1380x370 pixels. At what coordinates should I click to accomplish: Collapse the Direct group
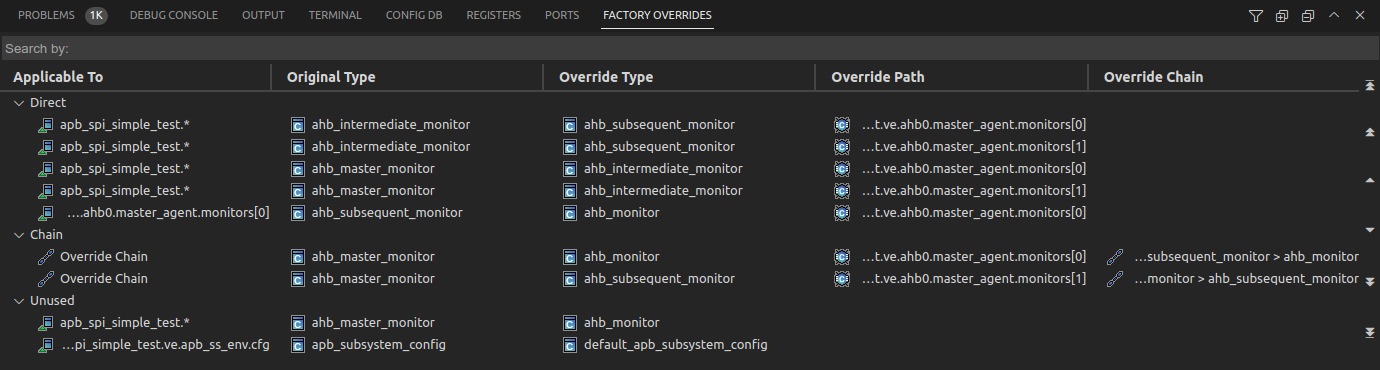point(19,103)
